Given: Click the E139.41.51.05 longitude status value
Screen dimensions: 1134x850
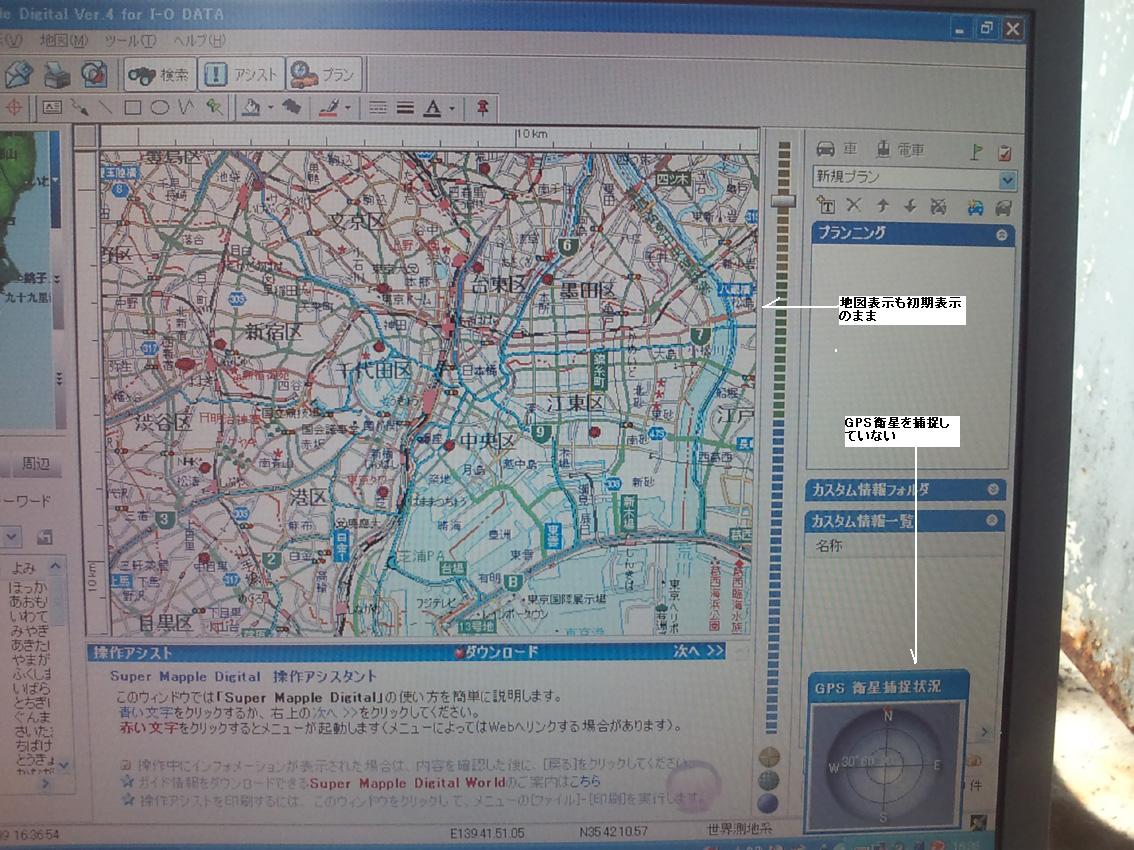Looking at the screenshot, I should [487, 833].
